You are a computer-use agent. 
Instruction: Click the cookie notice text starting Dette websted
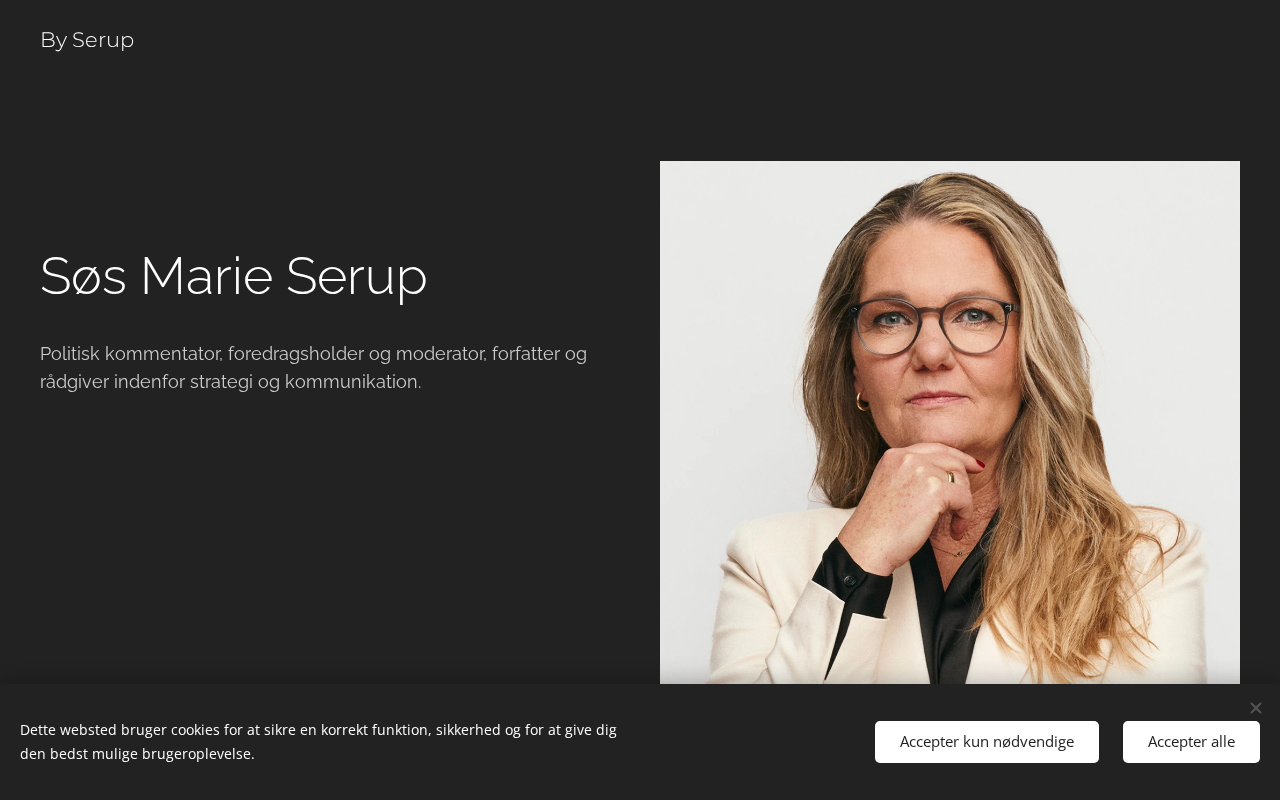point(318,730)
